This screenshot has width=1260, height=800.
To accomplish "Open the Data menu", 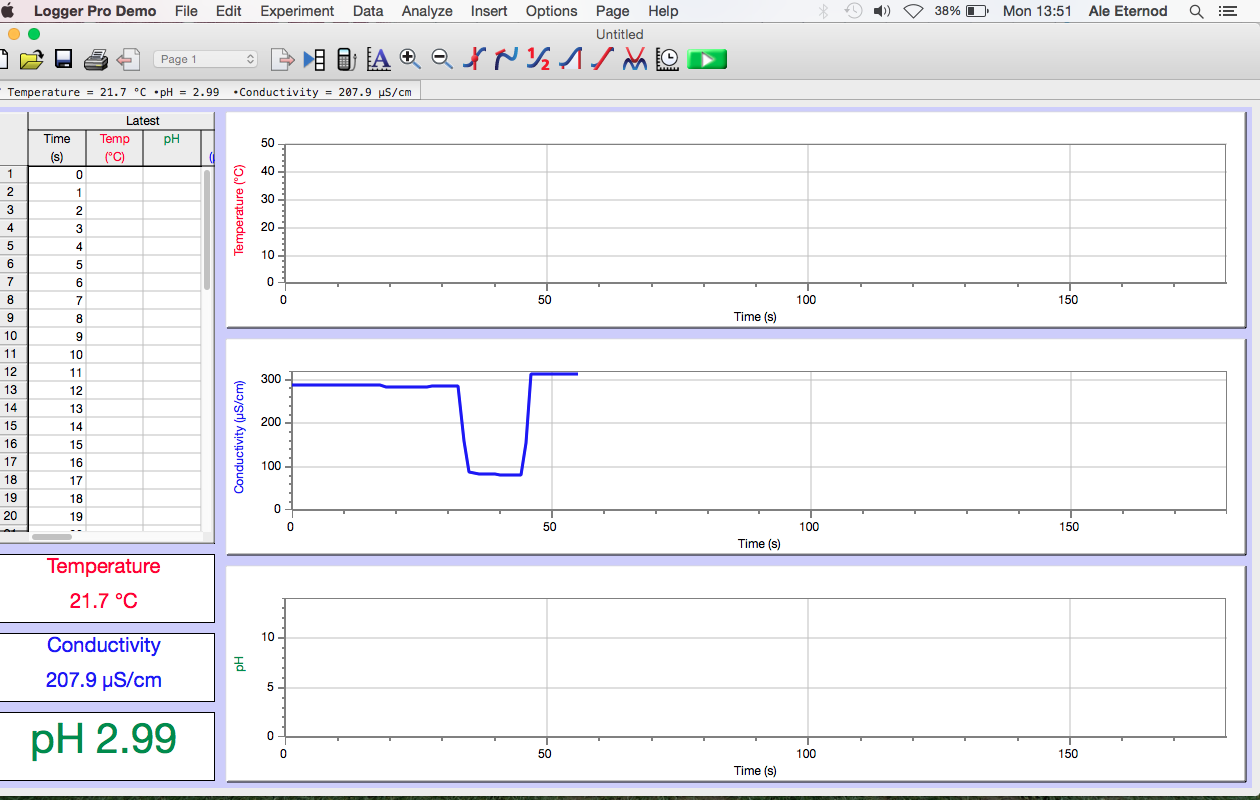I will pyautogui.click(x=368, y=11).
